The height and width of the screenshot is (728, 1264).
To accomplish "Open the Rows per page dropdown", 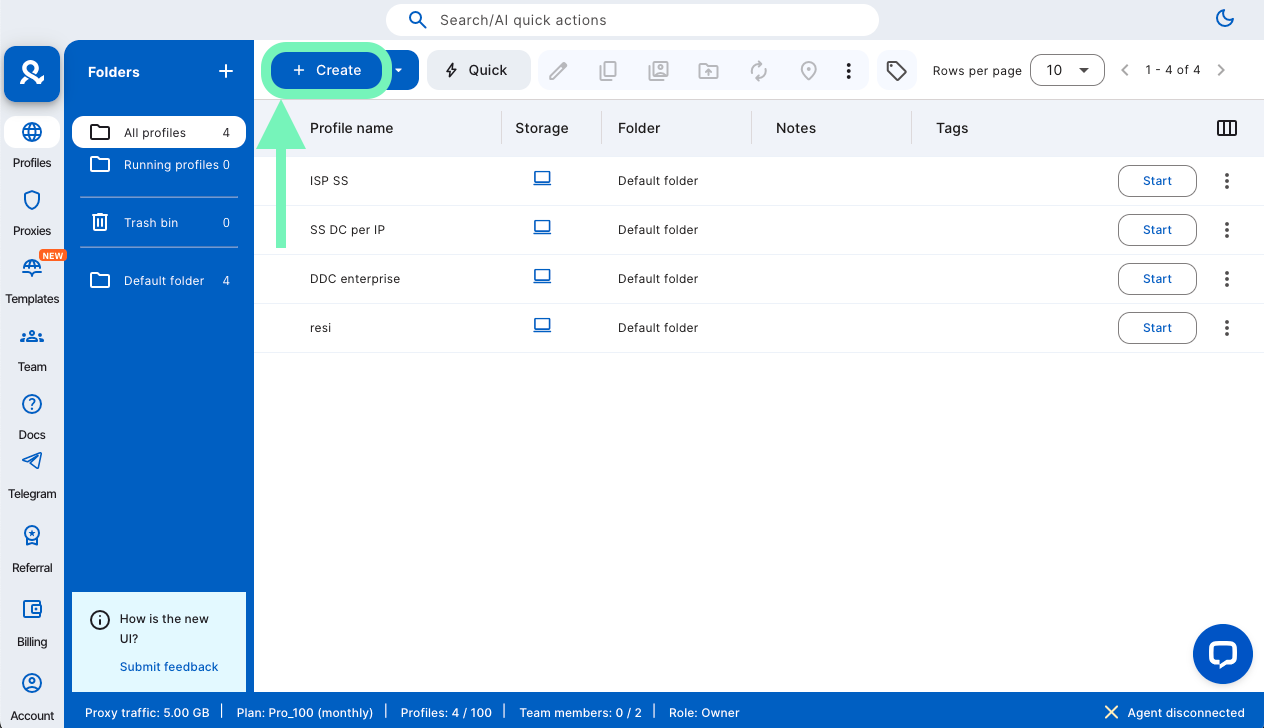I will pos(1067,71).
